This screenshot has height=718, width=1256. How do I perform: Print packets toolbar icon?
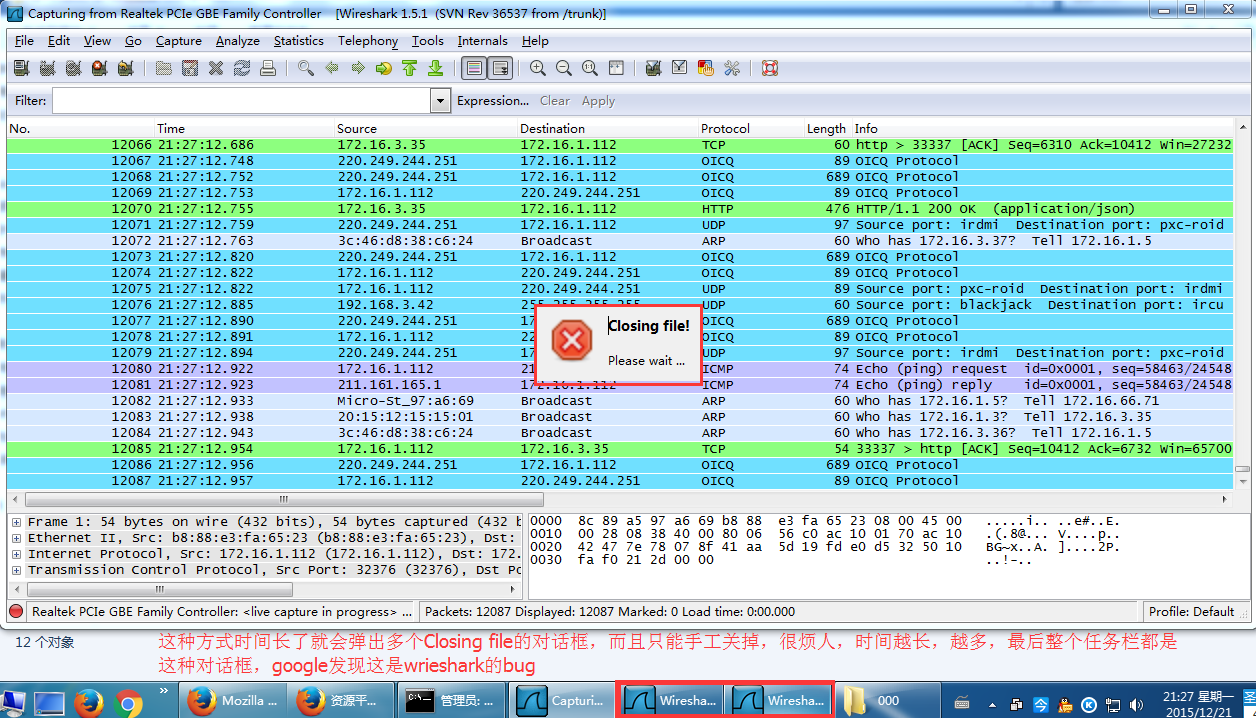tap(268, 68)
